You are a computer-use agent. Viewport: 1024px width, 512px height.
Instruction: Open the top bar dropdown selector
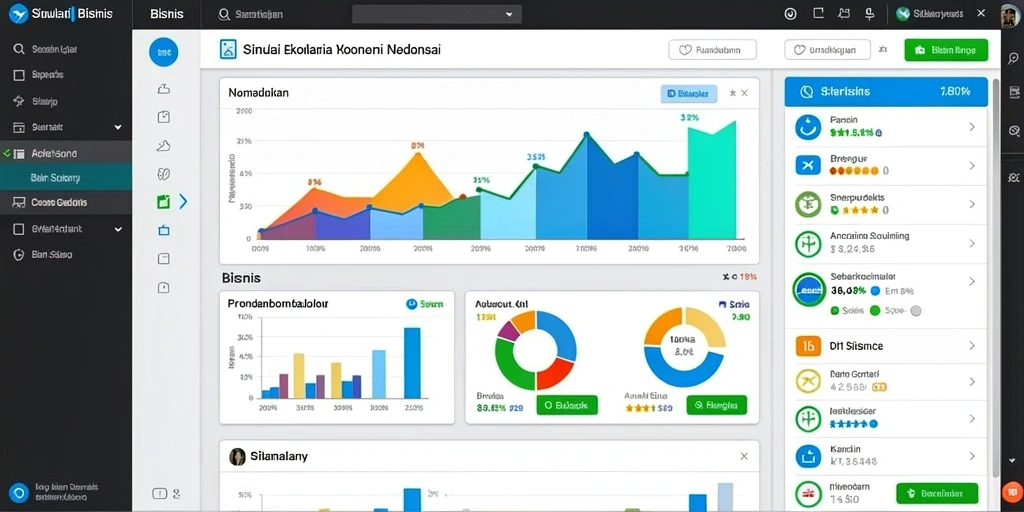tap(437, 14)
